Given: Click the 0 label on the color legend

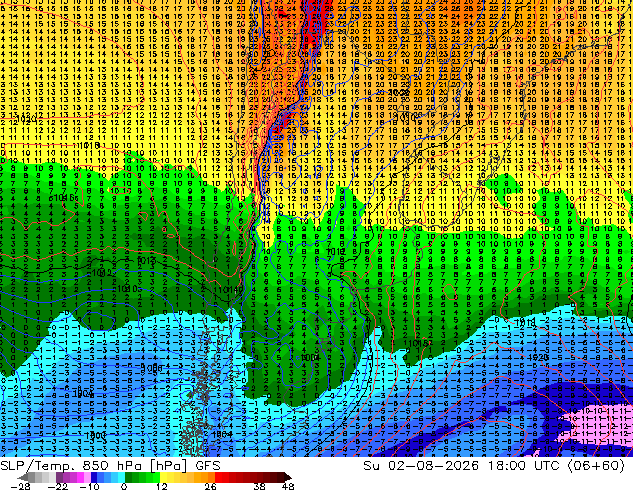Looking at the screenshot, I should (124, 486).
